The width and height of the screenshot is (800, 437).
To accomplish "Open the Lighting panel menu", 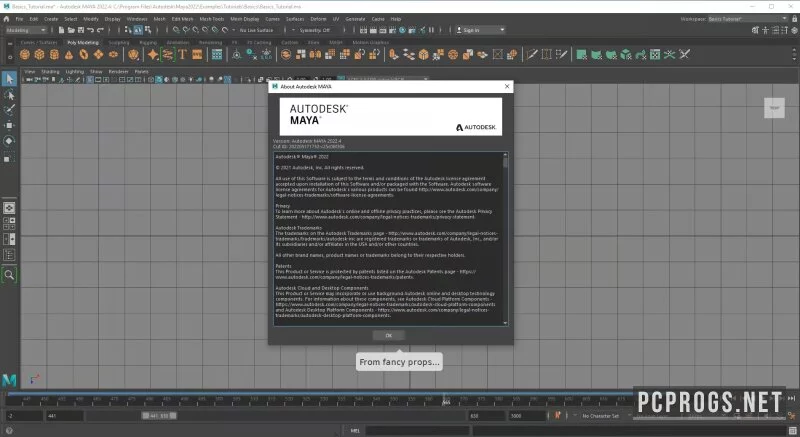I will 74,71.
